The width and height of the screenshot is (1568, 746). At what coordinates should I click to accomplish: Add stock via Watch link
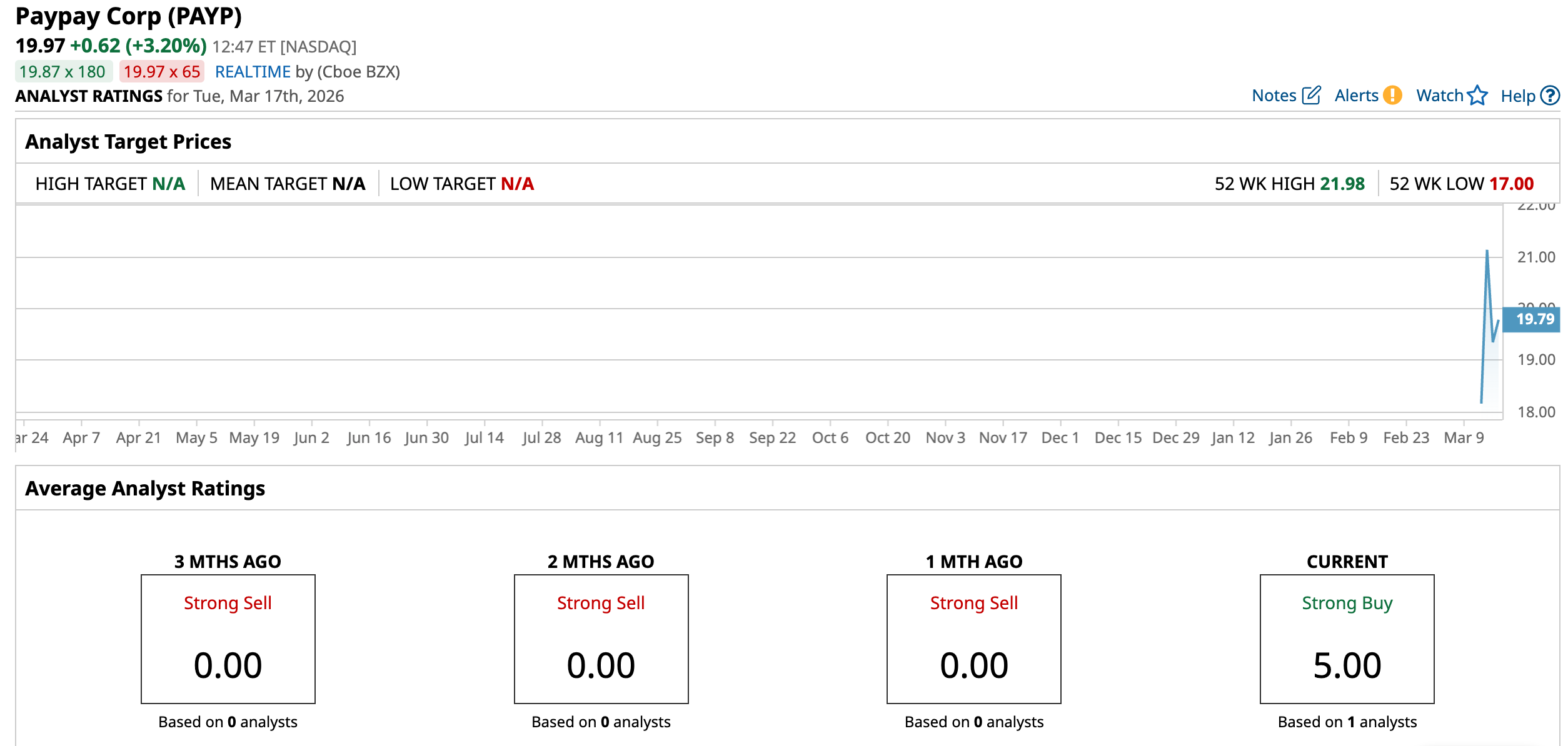click(x=1439, y=96)
